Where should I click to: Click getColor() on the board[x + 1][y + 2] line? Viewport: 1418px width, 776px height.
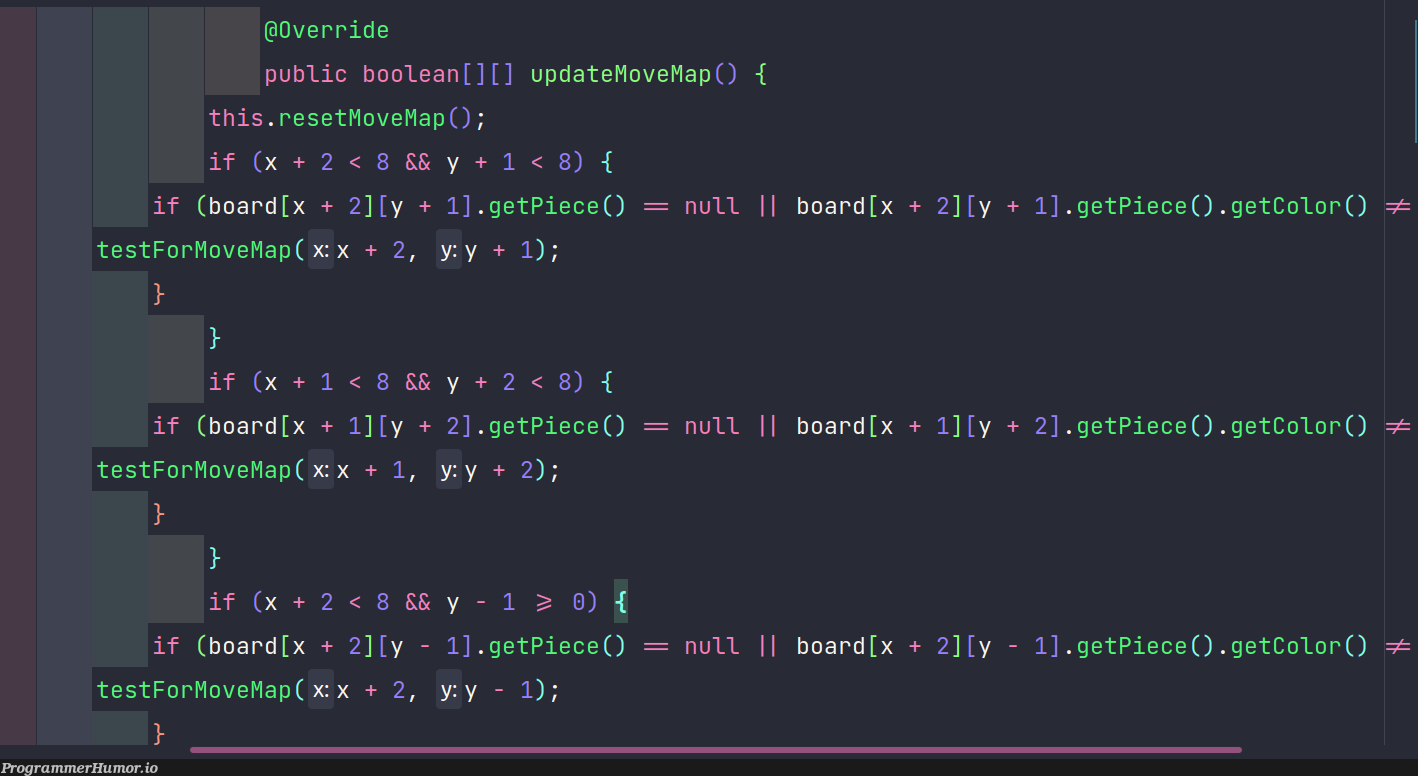click(1299, 426)
